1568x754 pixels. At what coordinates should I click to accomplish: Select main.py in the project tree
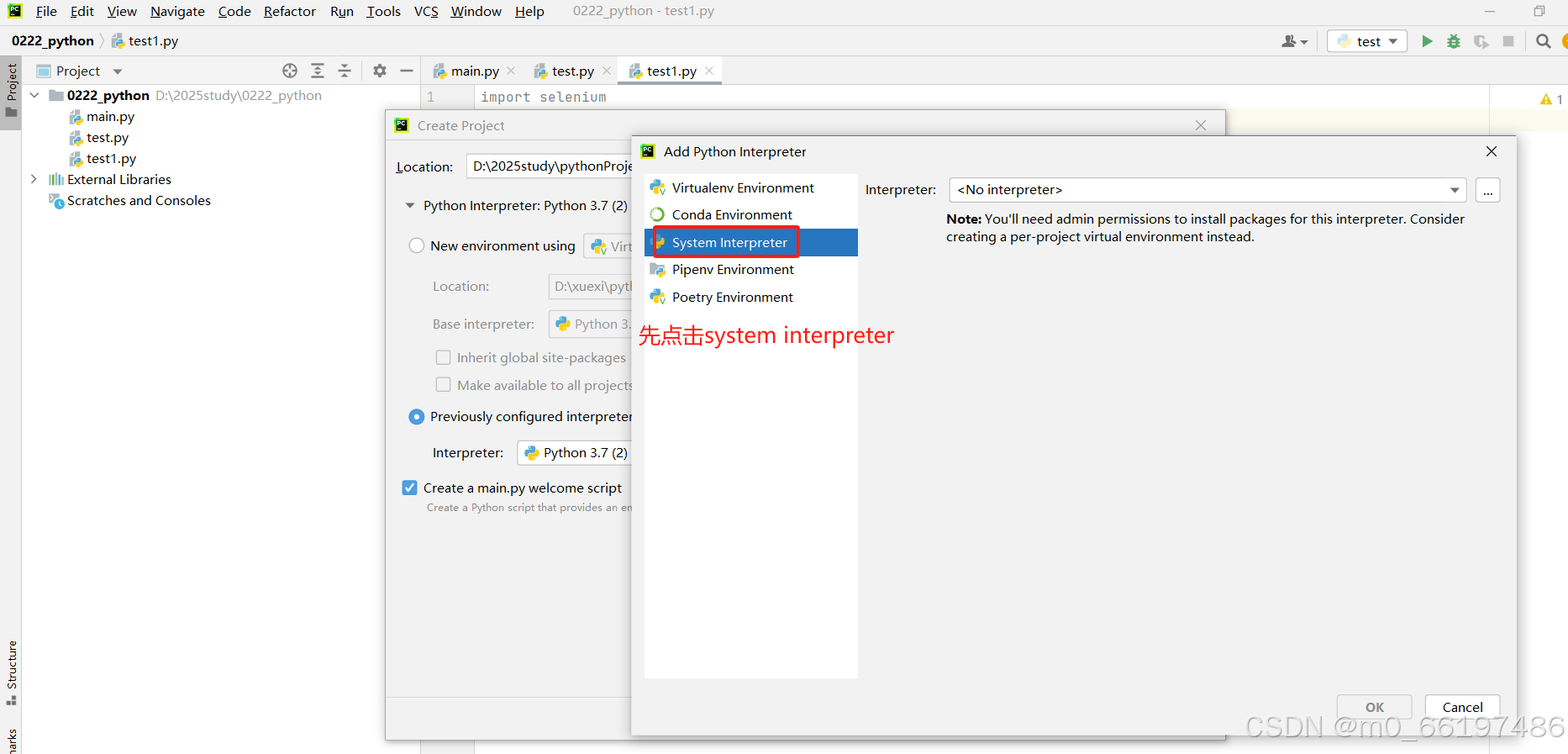110,116
